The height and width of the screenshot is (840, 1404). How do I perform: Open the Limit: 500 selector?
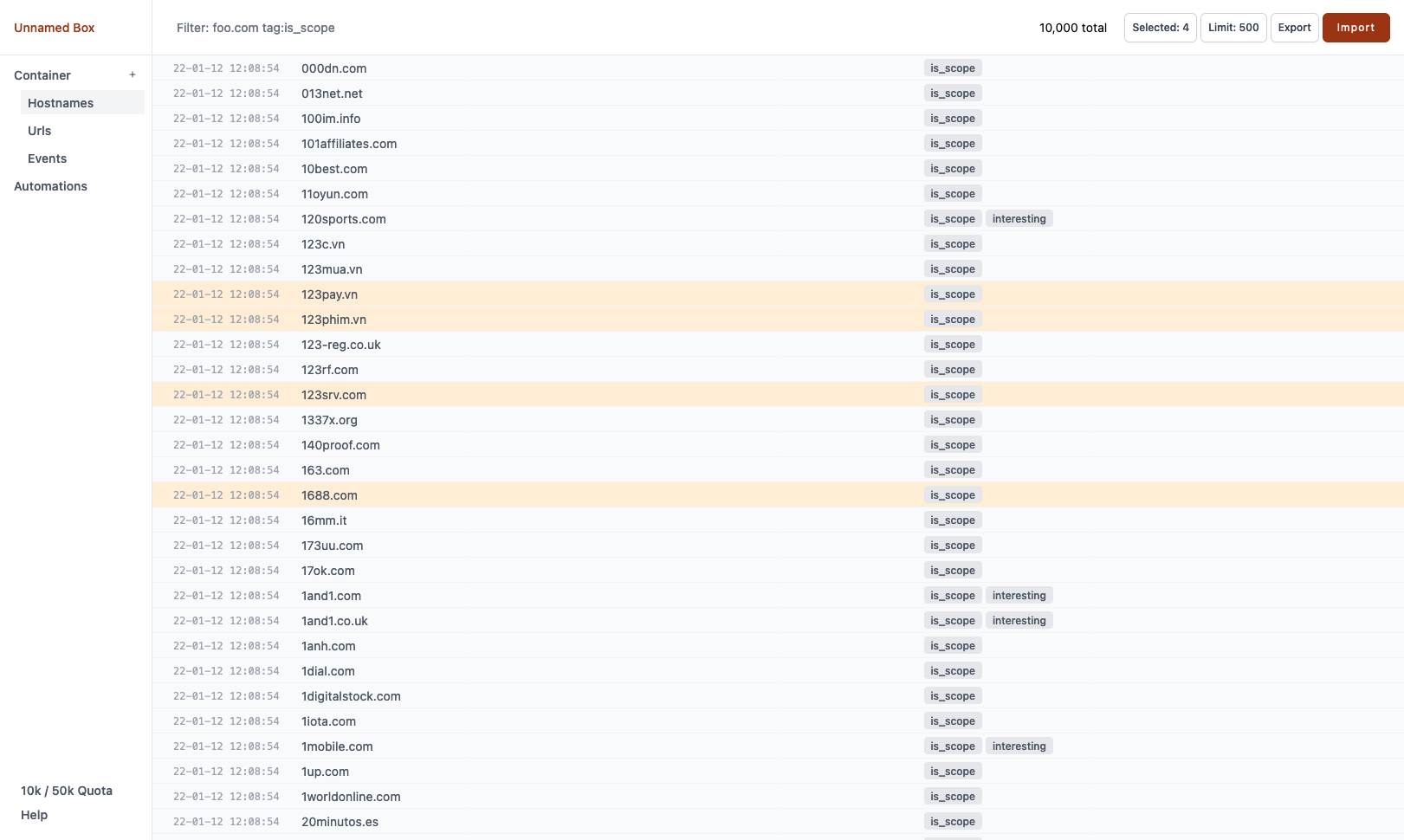pyautogui.click(x=1233, y=28)
